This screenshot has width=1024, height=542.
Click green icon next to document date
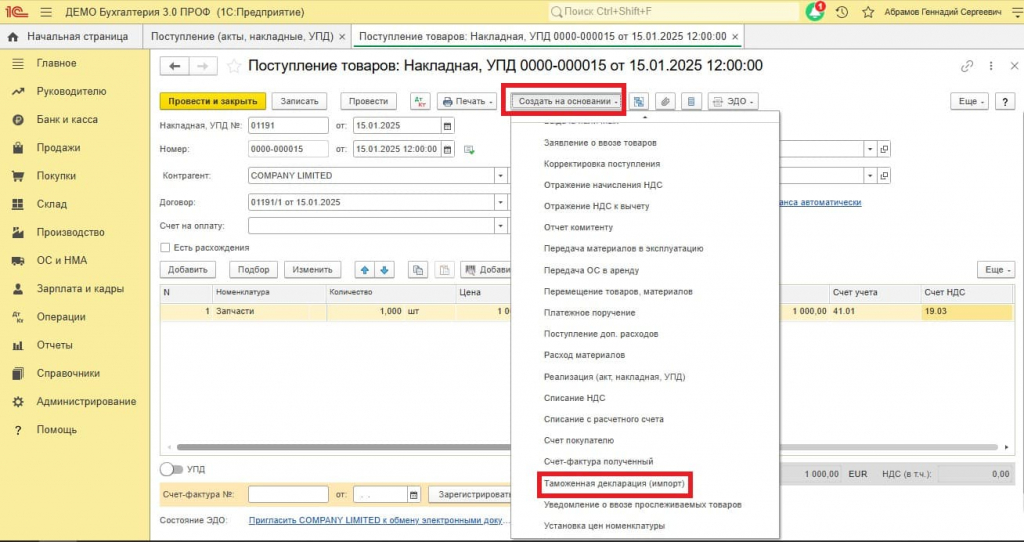click(469, 150)
